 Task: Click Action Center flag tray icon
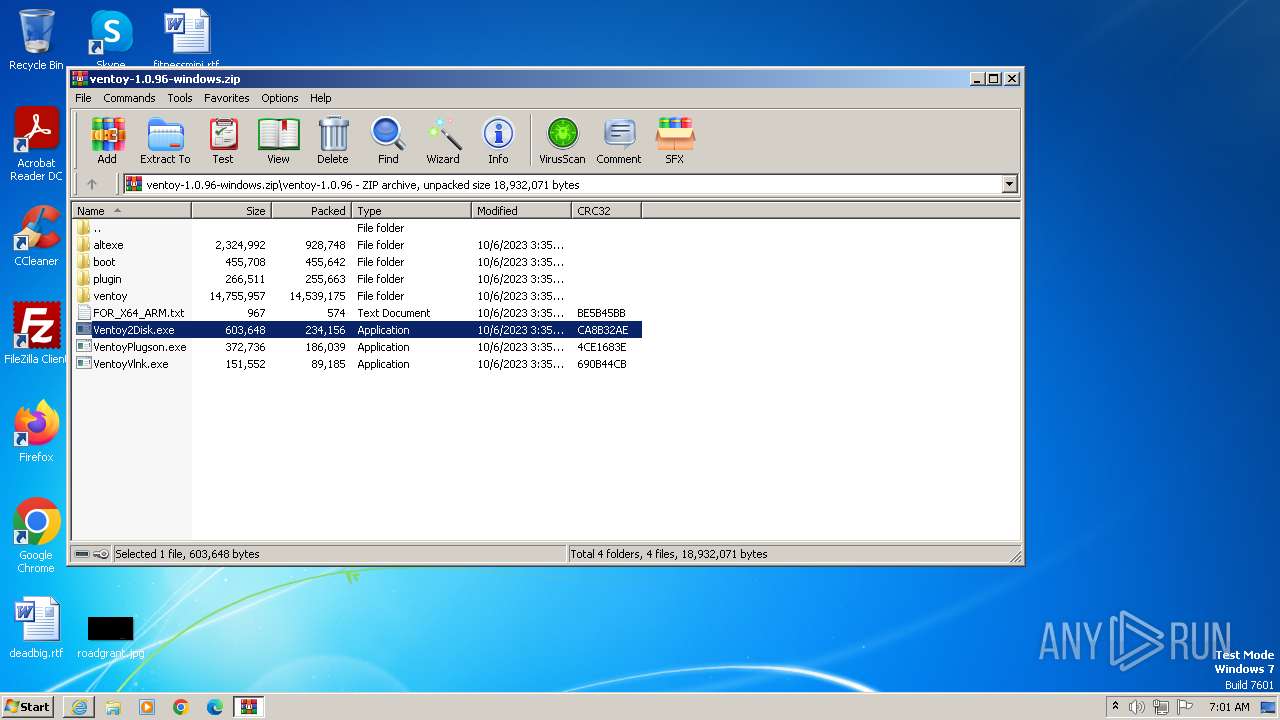point(1185,707)
